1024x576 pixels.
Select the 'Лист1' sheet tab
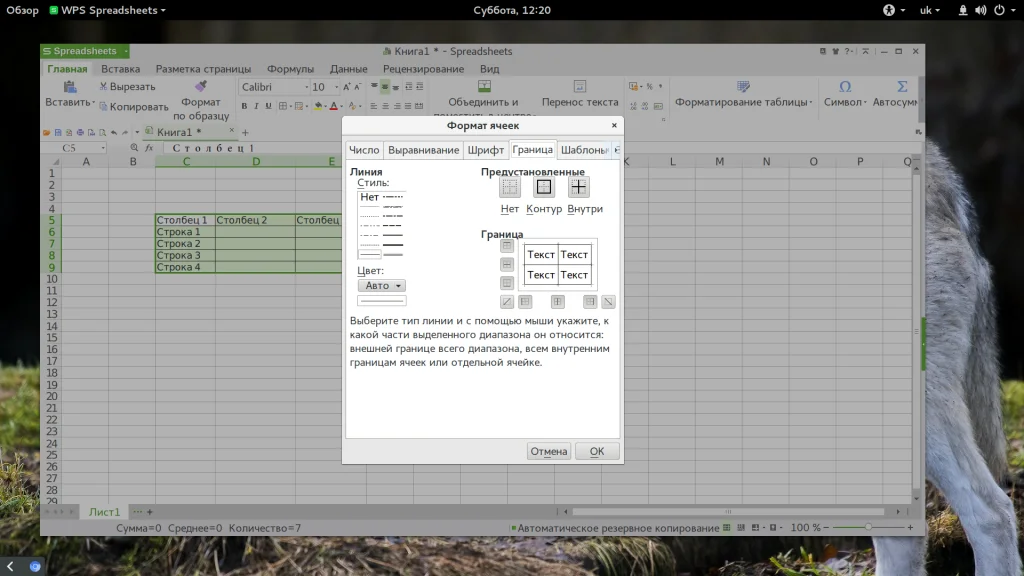(105, 511)
